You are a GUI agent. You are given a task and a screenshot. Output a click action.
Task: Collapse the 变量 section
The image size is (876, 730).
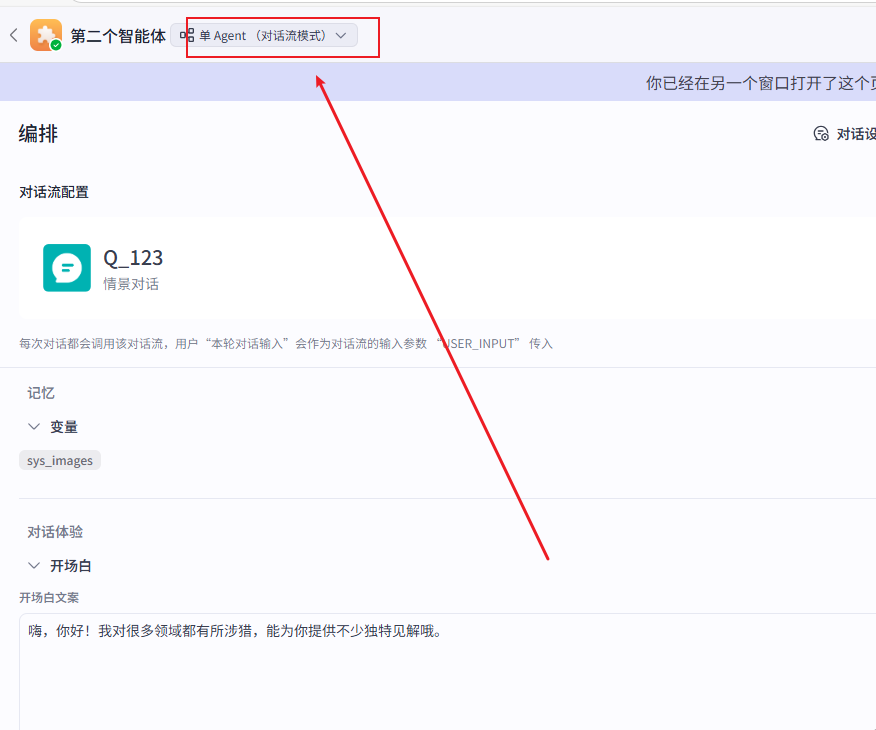tap(33, 426)
